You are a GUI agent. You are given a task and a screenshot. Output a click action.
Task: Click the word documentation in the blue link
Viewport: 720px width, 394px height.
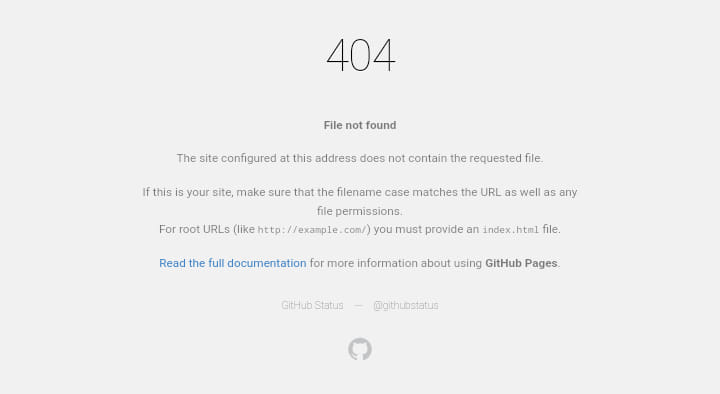click(267, 263)
